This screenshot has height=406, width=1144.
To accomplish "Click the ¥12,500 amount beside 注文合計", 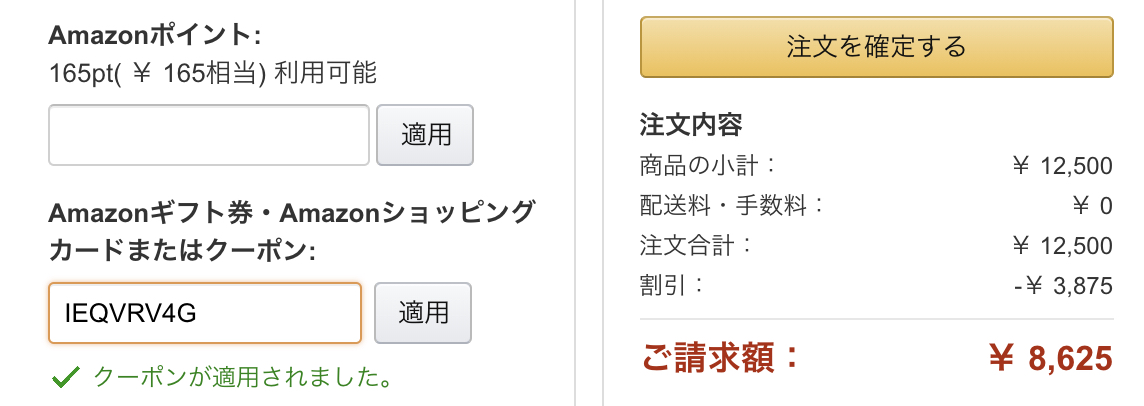I will click(x=1062, y=246).
